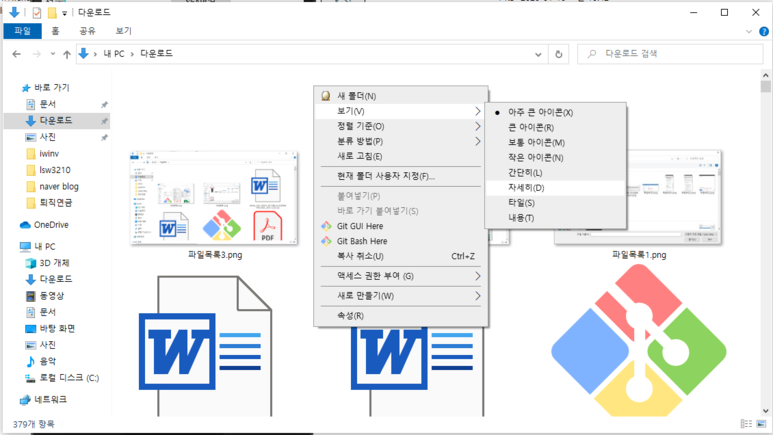Screen dimensions: 773x435
Task: Select the large Git diamond icon file
Action: pyautogui.click(x=638, y=340)
